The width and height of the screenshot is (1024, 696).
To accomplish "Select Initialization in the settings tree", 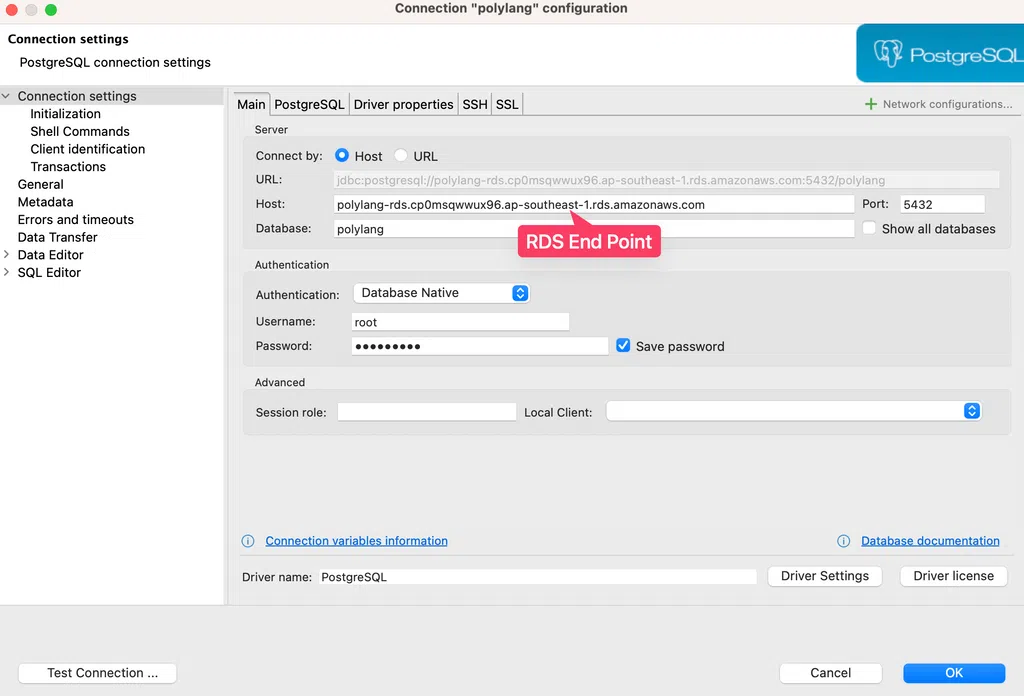I will pyautogui.click(x=65, y=114).
